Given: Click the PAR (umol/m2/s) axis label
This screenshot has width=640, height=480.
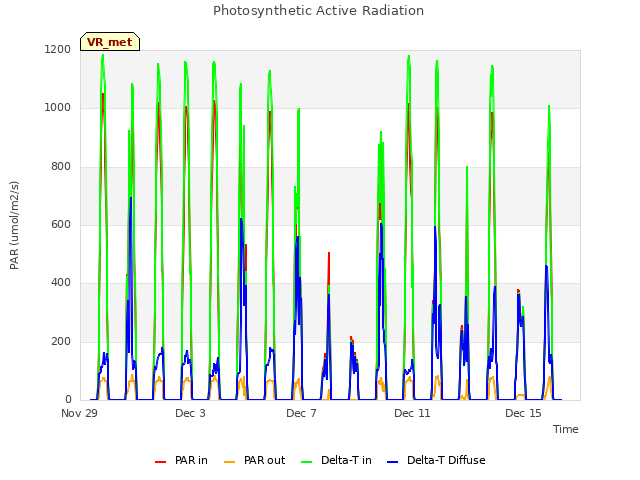Looking at the screenshot, I should click(x=14, y=225).
